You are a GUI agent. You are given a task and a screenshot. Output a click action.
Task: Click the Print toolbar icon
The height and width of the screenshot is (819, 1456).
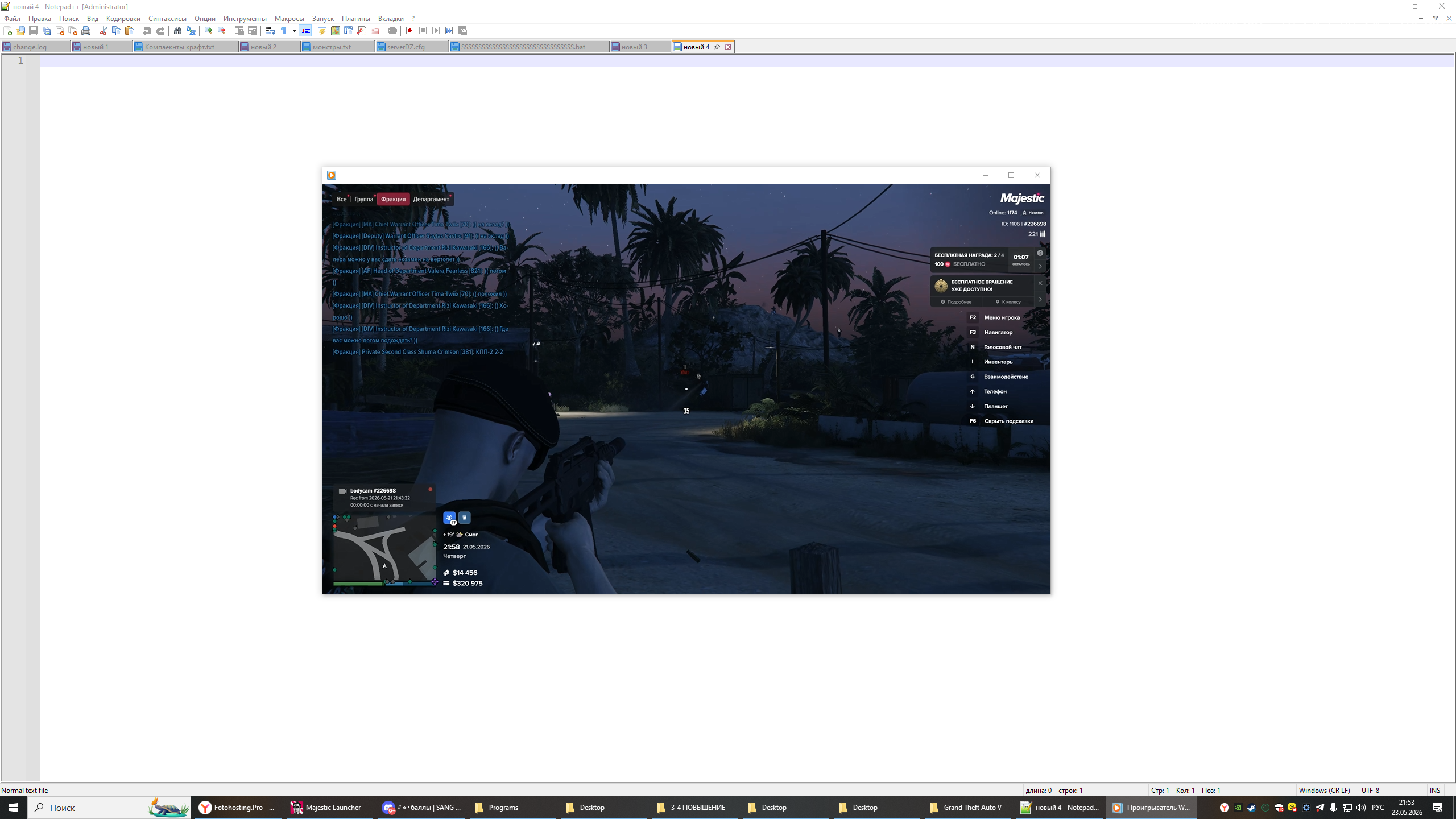point(86,31)
